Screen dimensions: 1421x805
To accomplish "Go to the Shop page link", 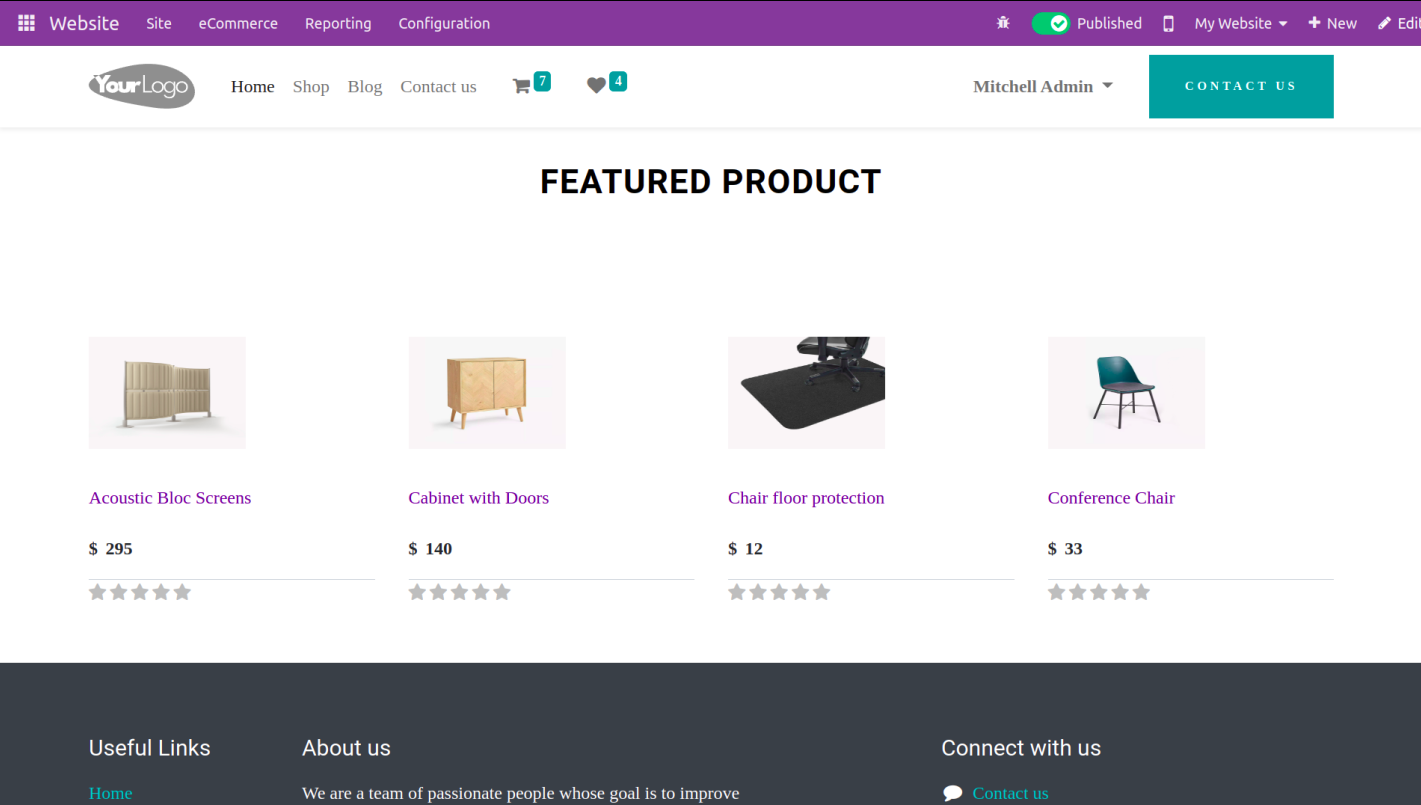I will [x=311, y=87].
